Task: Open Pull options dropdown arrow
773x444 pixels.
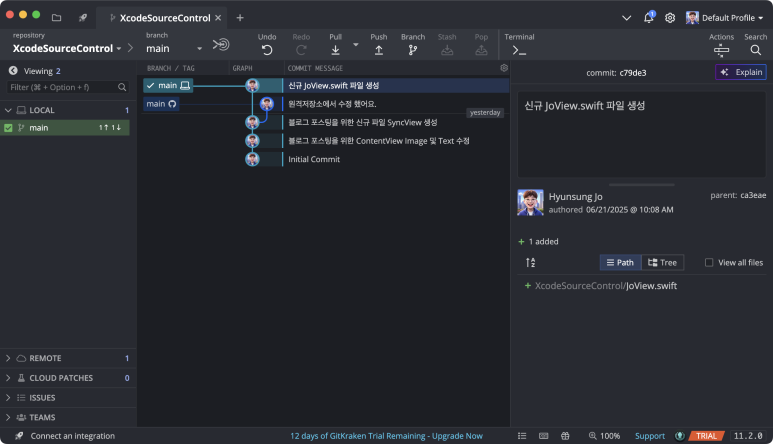Action: [x=356, y=44]
